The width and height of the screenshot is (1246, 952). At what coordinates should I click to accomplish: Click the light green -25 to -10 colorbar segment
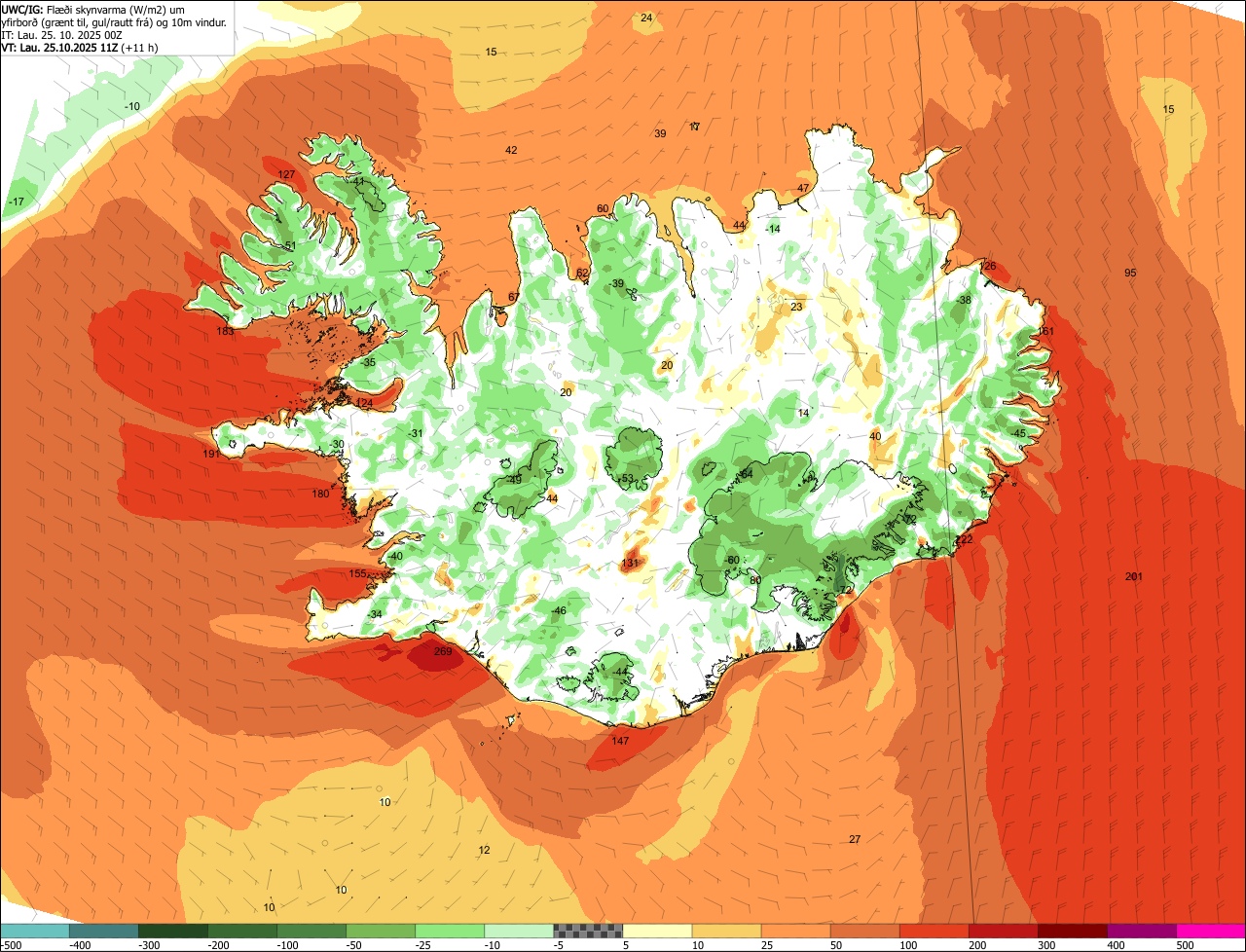coord(450,931)
